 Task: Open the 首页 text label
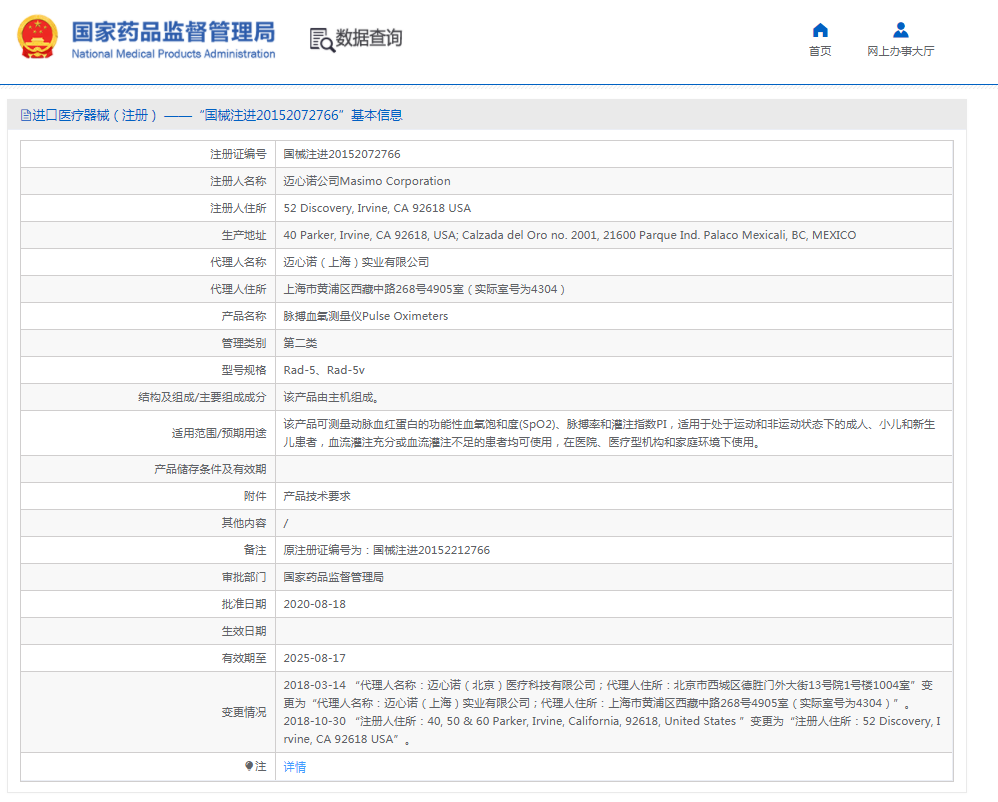tap(820, 51)
